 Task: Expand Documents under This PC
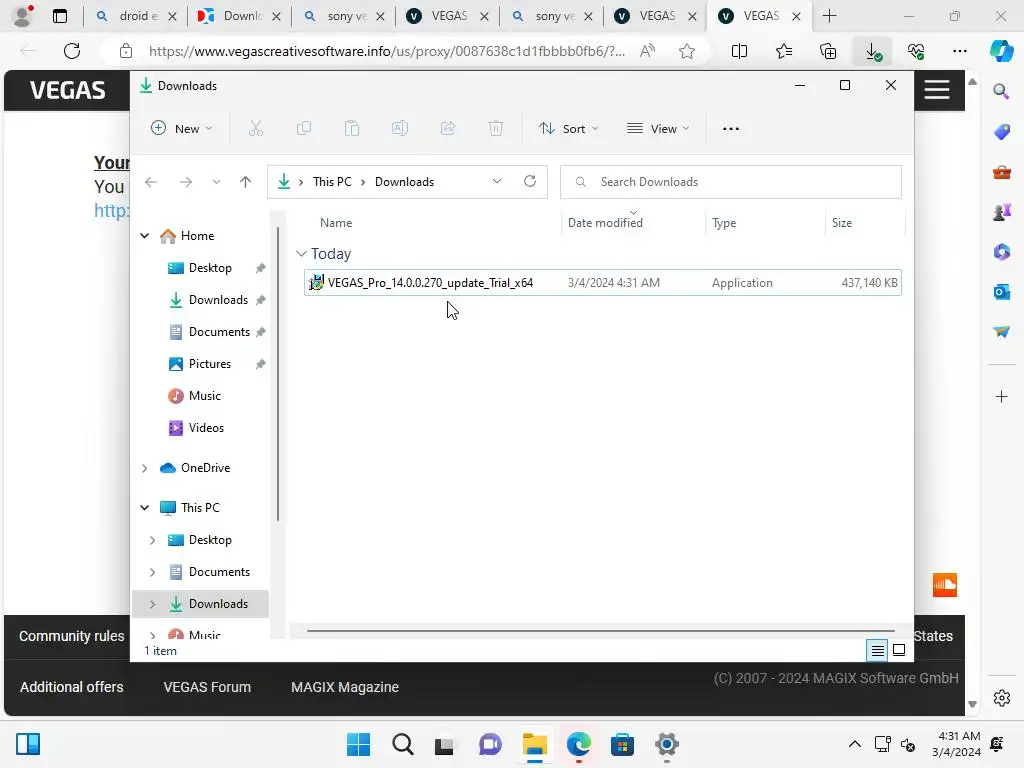(x=152, y=572)
